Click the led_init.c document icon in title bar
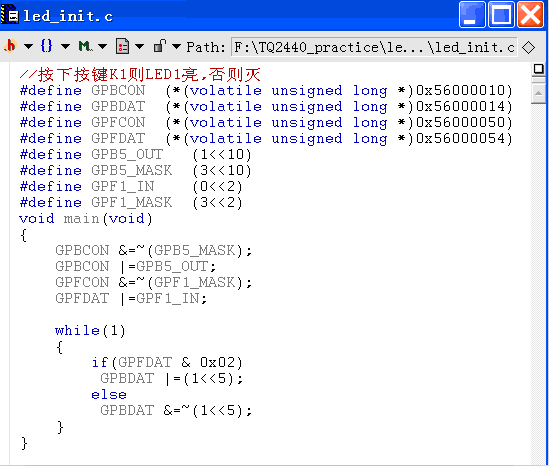 tap(10, 15)
